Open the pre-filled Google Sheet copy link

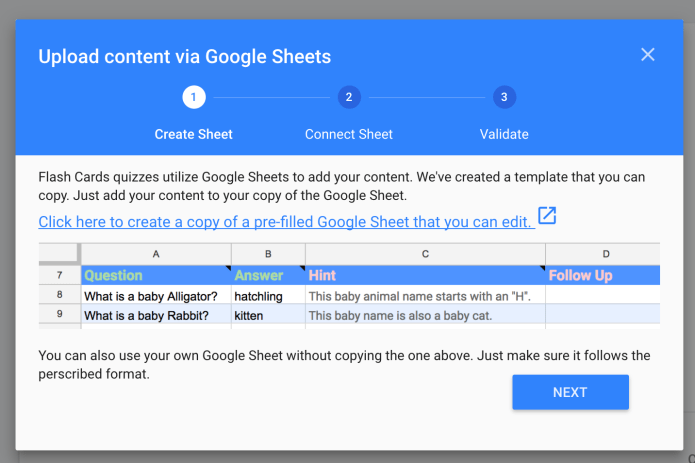click(285, 220)
